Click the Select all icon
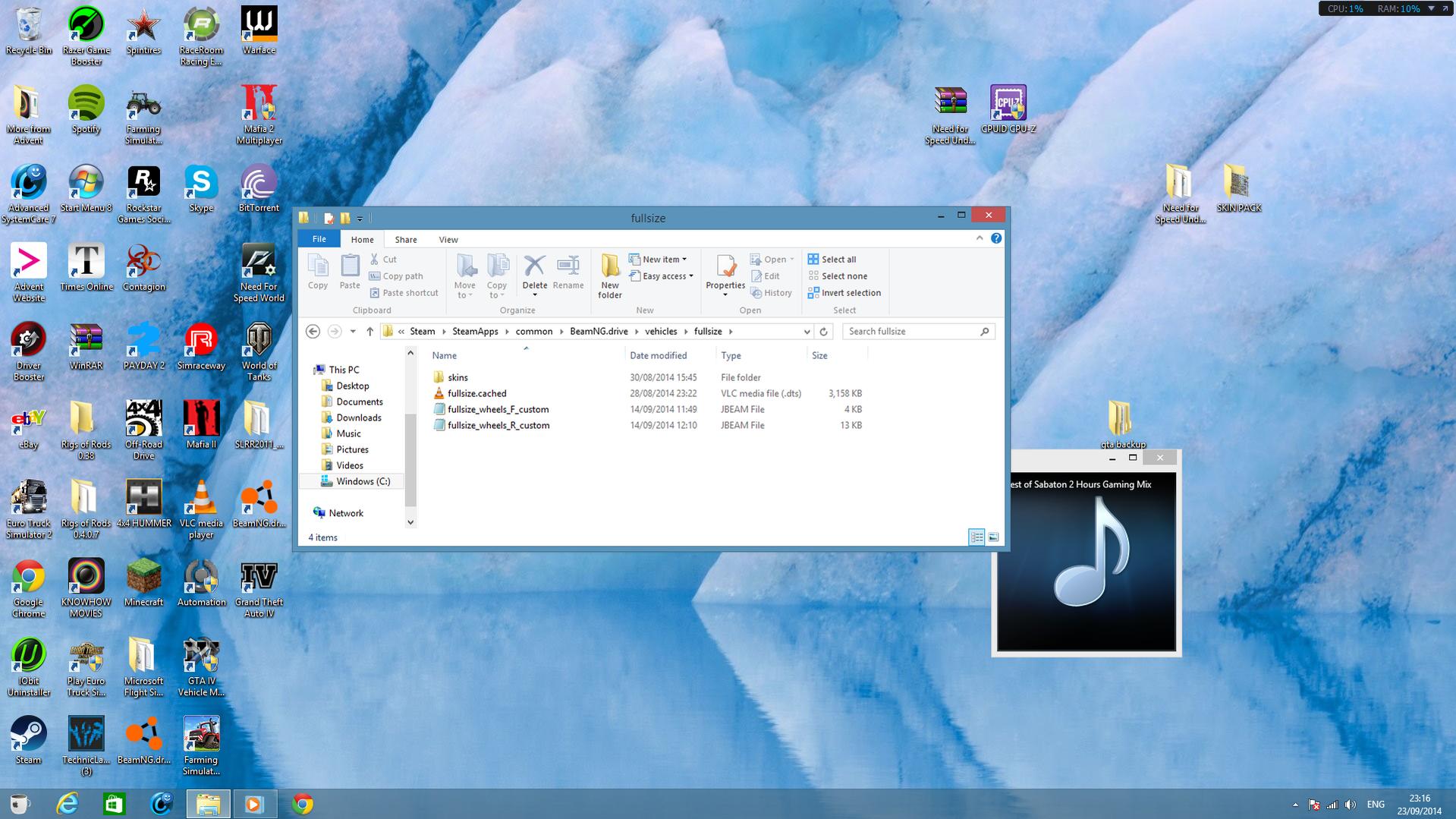This screenshot has height=819, width=1456. point(813,260)
